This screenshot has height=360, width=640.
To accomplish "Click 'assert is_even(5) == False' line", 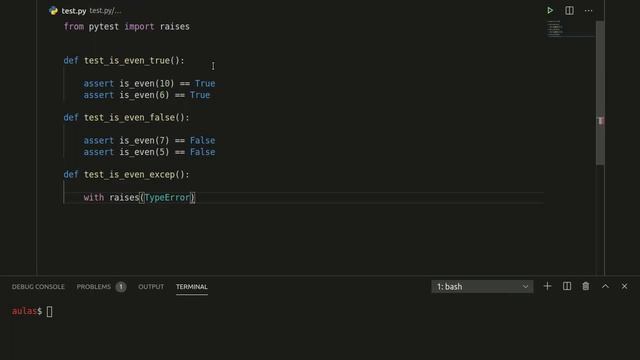I will pyautogui.click(x=149, y=152).
